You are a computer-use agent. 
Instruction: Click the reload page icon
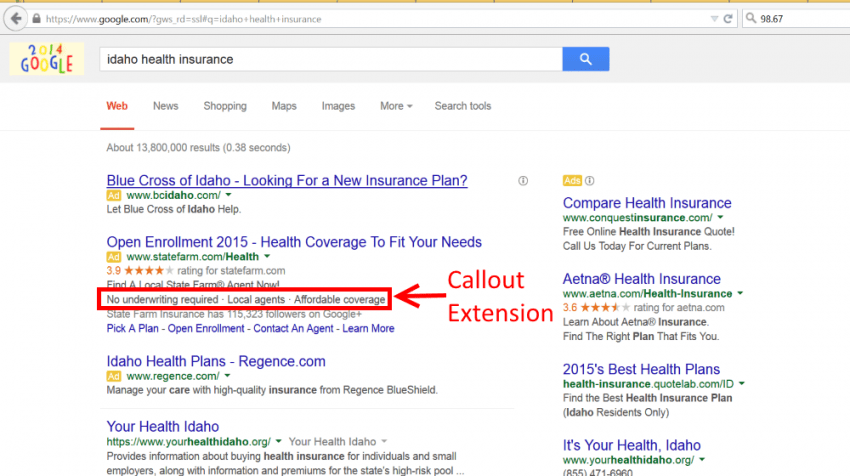pyautogui.click(x=728, y=19)
